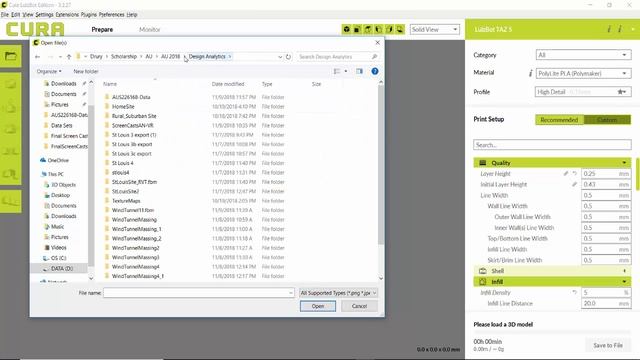Viewport: 640px width, 360px height.
Task: Open the Profile dropdown High Detail
Action: tap(583, 92)
